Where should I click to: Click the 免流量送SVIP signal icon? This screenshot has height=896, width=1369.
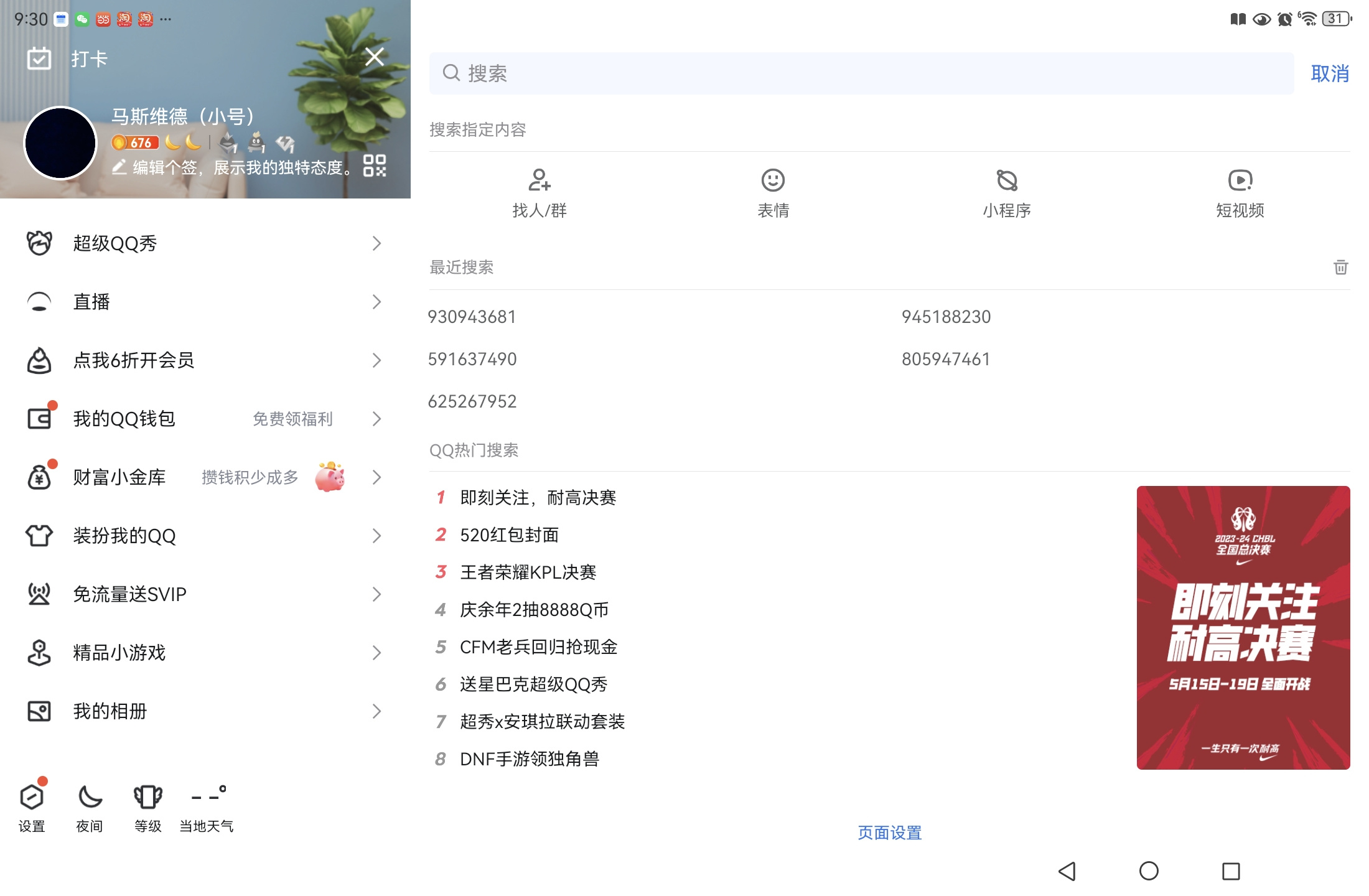[x=39, y=594]
